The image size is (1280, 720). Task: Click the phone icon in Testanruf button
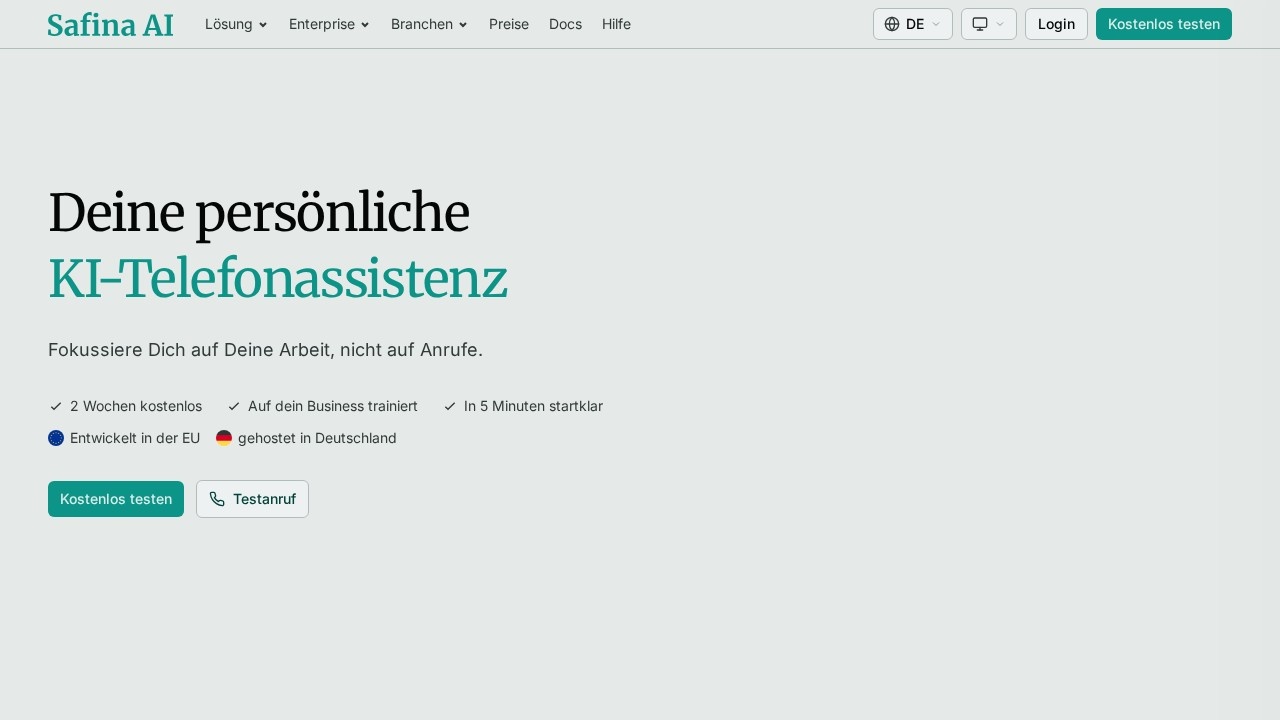[217, 499]
